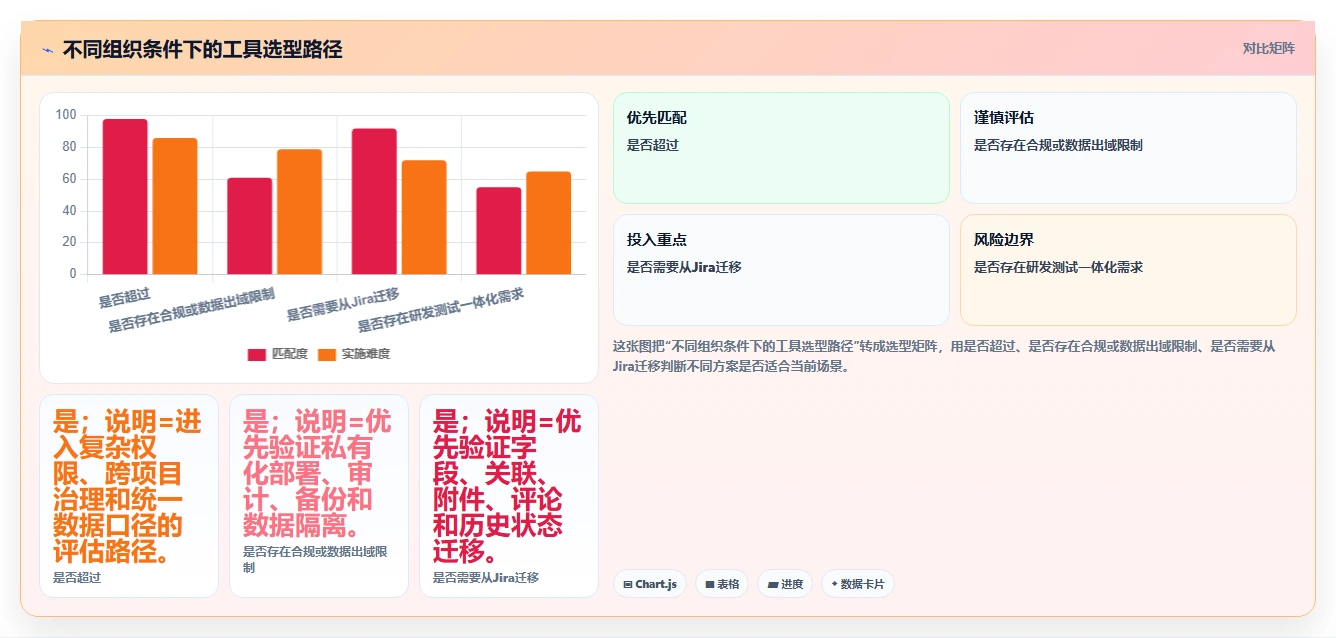Click the red bar for 是否存在合规或数据出域限制
This screenshot has width=1336, height=638.
point(250,226)
